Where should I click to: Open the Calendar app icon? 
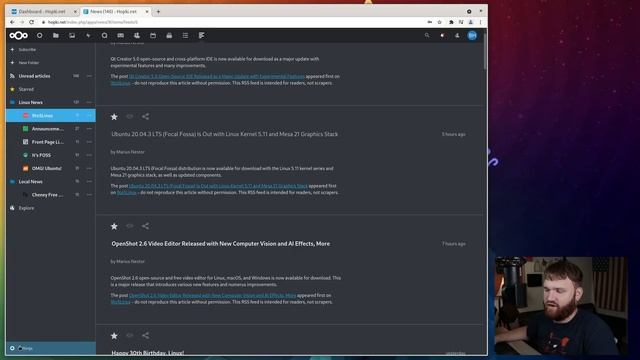click(x=153, y=36)
